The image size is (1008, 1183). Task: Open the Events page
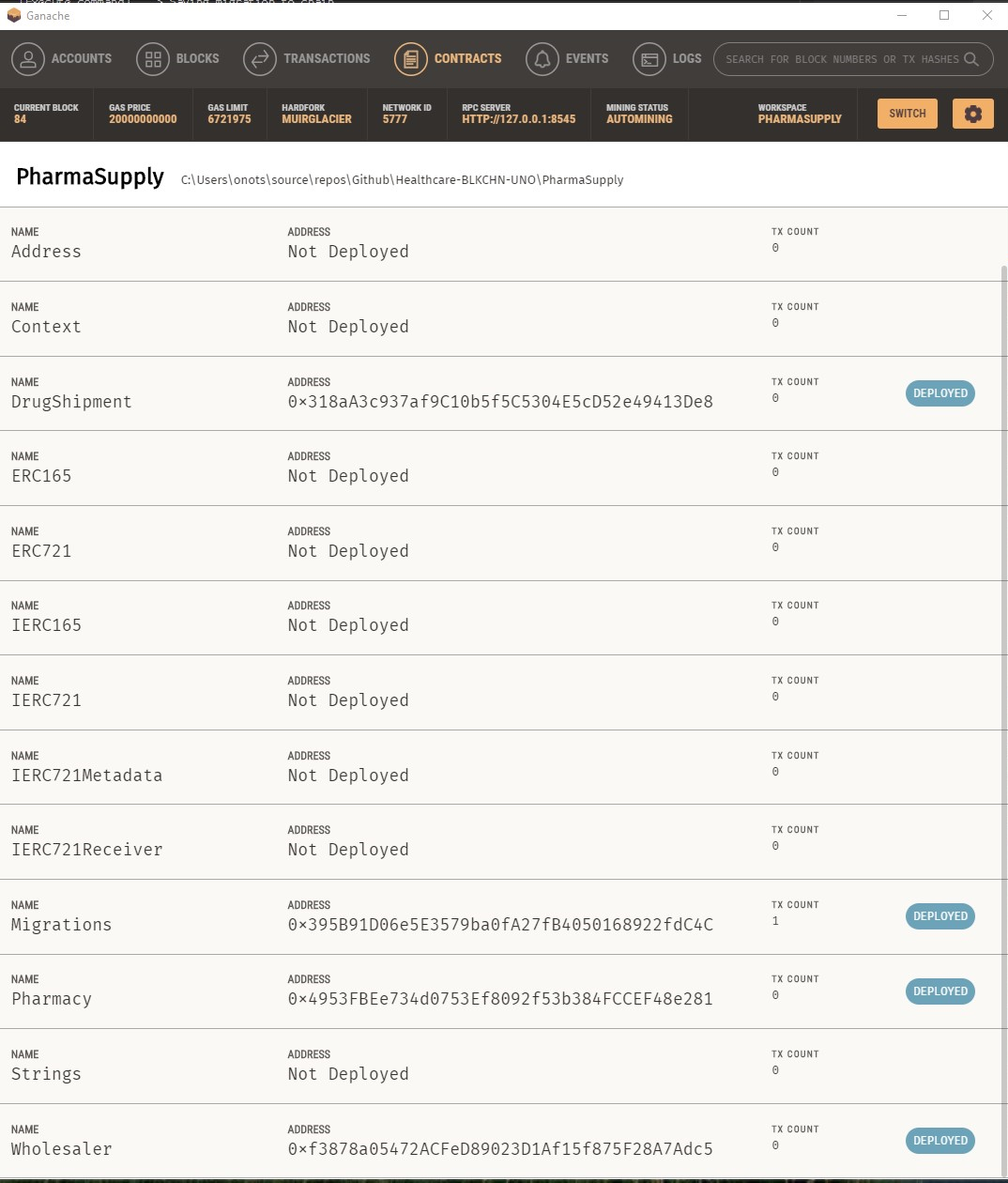567,58
